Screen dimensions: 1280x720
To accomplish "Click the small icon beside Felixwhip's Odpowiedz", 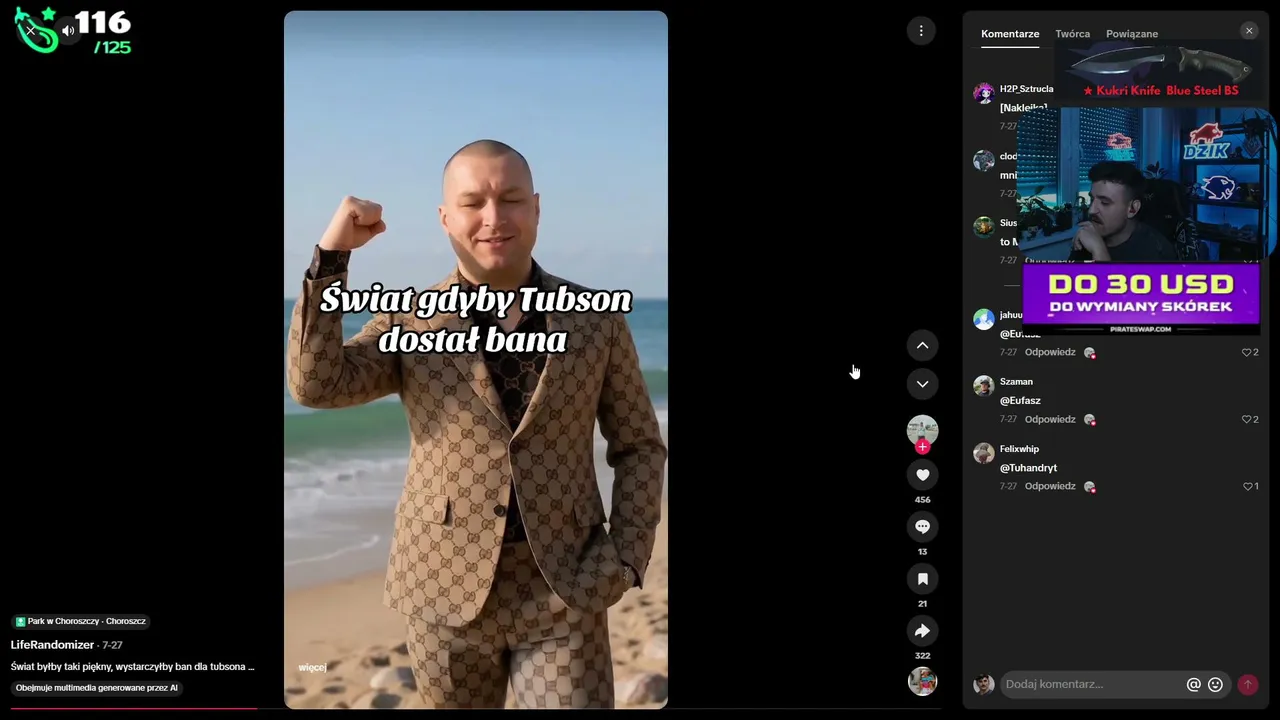I will (1089, 487).
